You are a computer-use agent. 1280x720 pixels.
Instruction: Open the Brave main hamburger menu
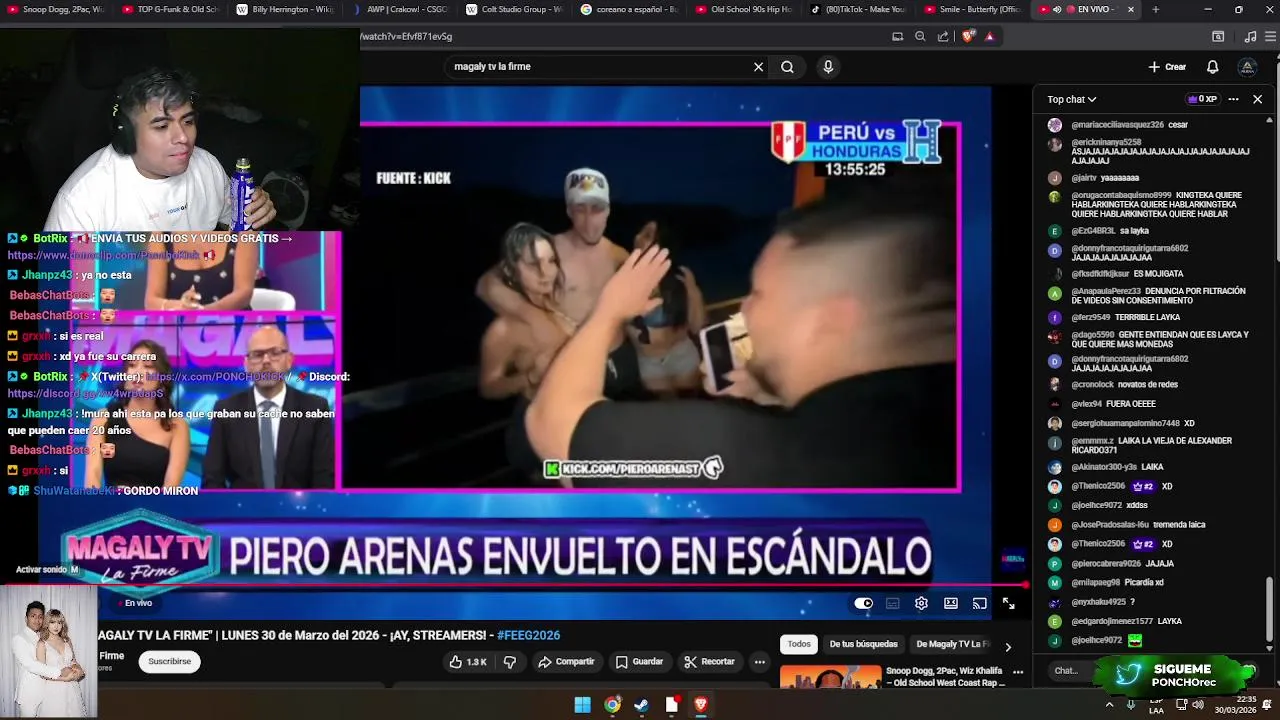click(1268, 36)
